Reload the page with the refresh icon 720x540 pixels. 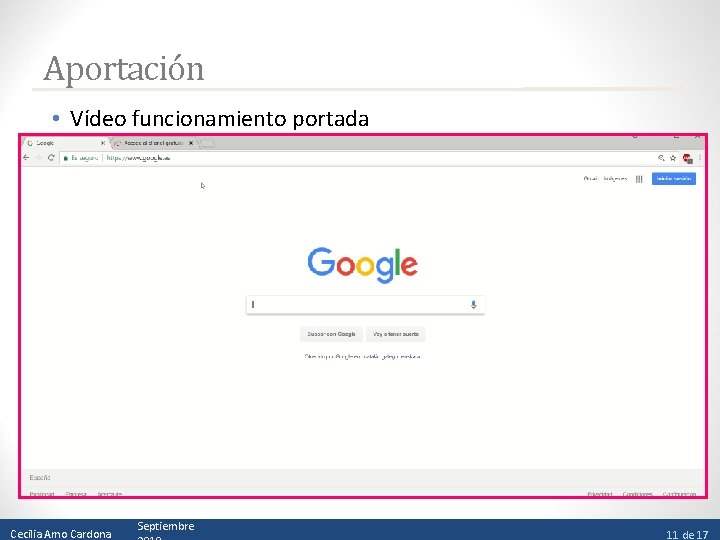click(51, 158)
